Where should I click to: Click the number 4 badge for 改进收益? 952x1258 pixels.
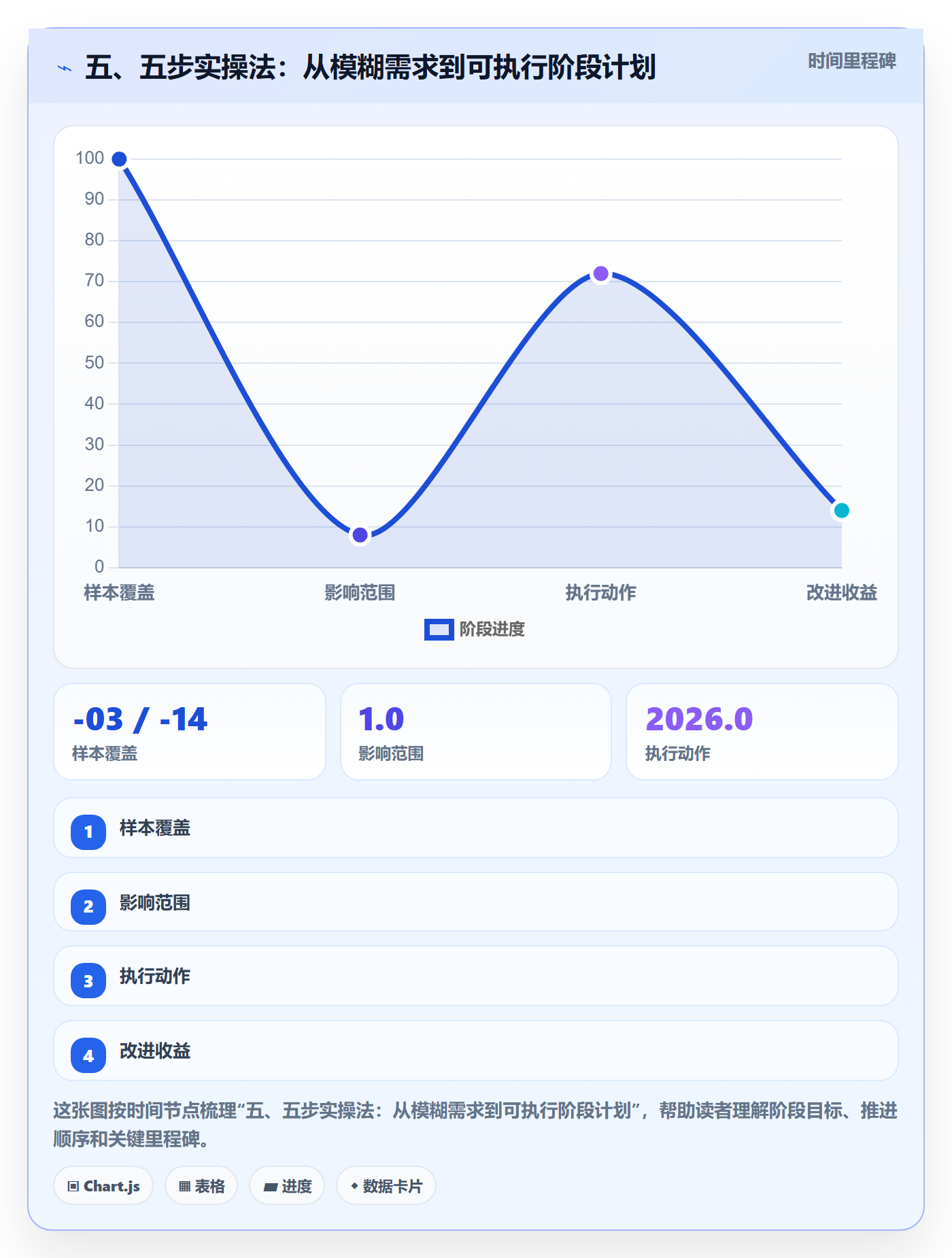88,1055
